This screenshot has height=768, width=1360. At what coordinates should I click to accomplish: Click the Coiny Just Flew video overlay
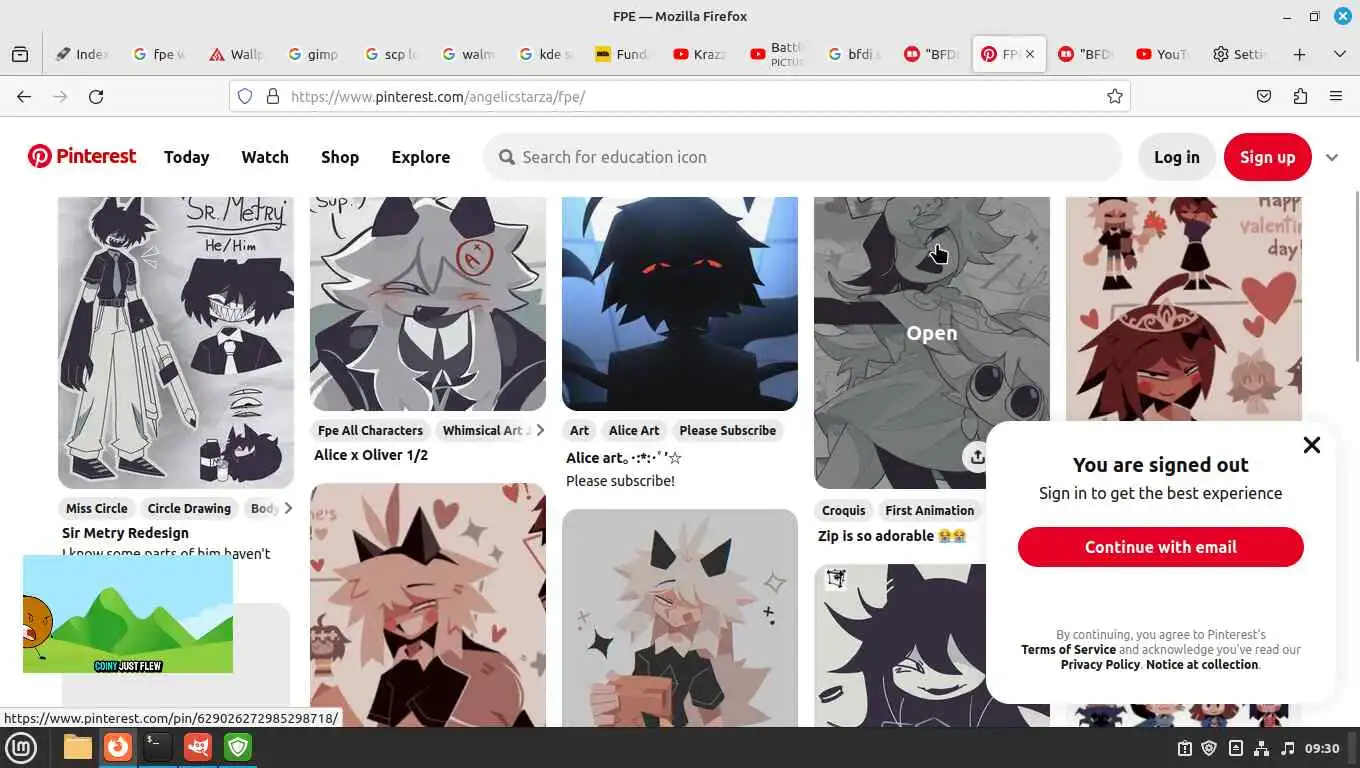[128, 614]
